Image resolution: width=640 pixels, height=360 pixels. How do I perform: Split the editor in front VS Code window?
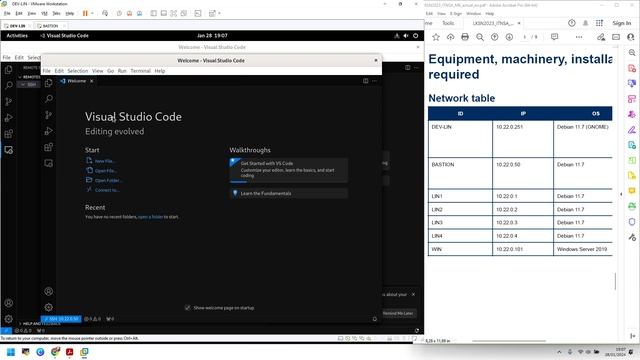[x=365, y=81]
